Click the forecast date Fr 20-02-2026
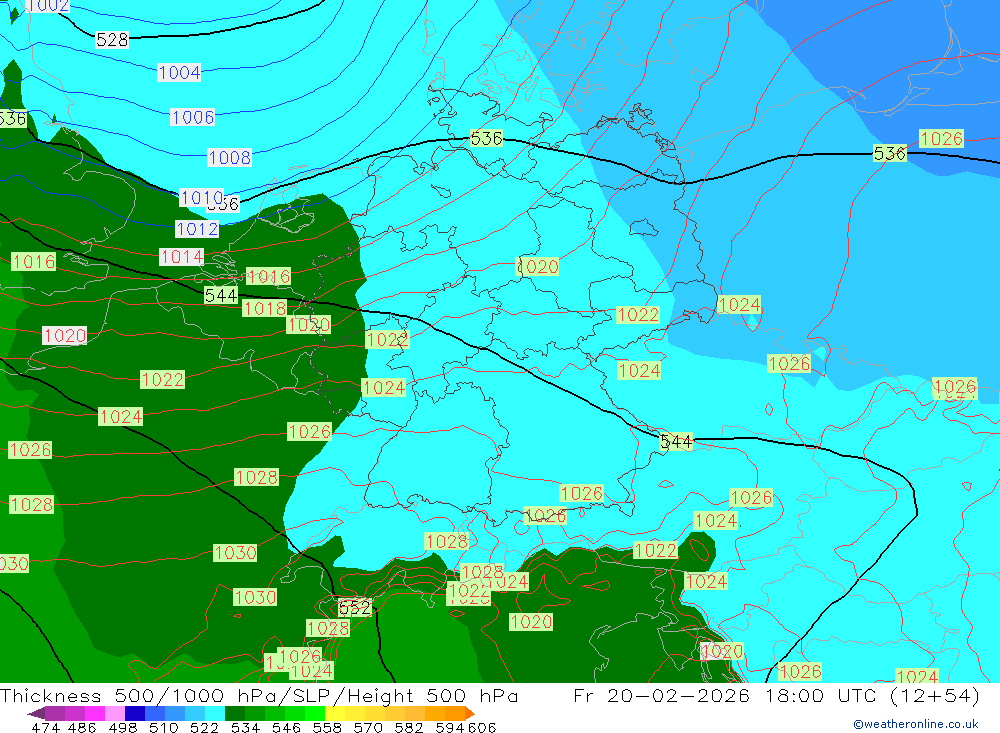The width and height of the screenshot is (1000, 733). tap(661, 695)
